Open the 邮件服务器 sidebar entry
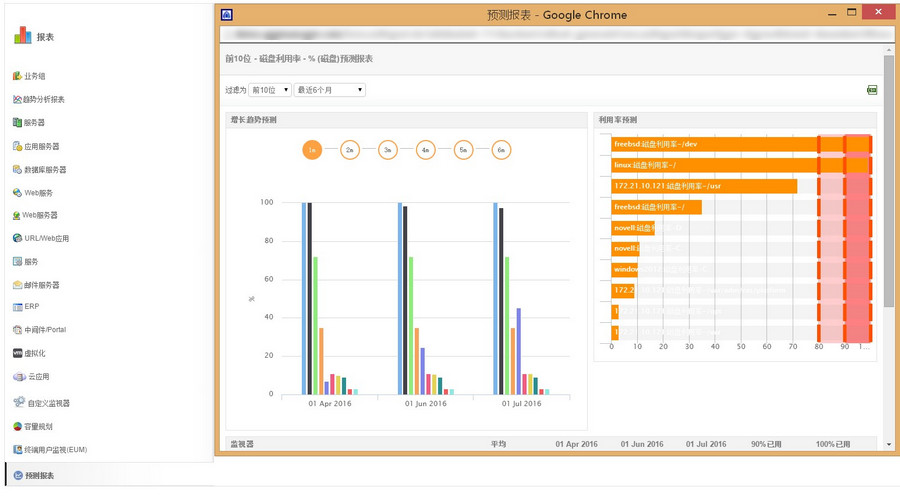The width and height of the screenshot is (900, 496). pos(41,284)
